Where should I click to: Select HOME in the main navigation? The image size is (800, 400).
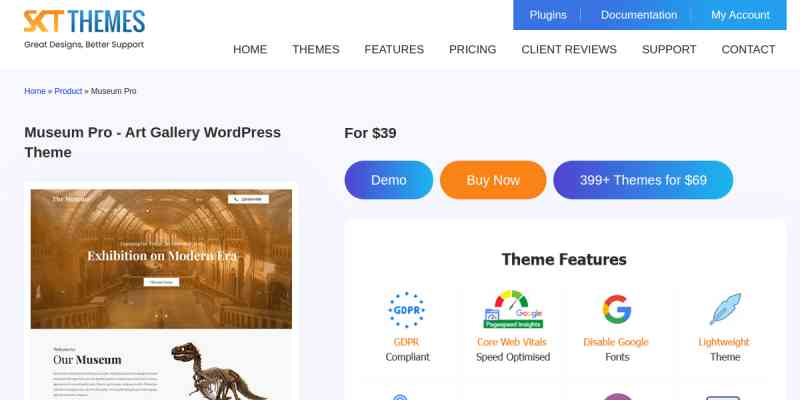click(250, 49)
